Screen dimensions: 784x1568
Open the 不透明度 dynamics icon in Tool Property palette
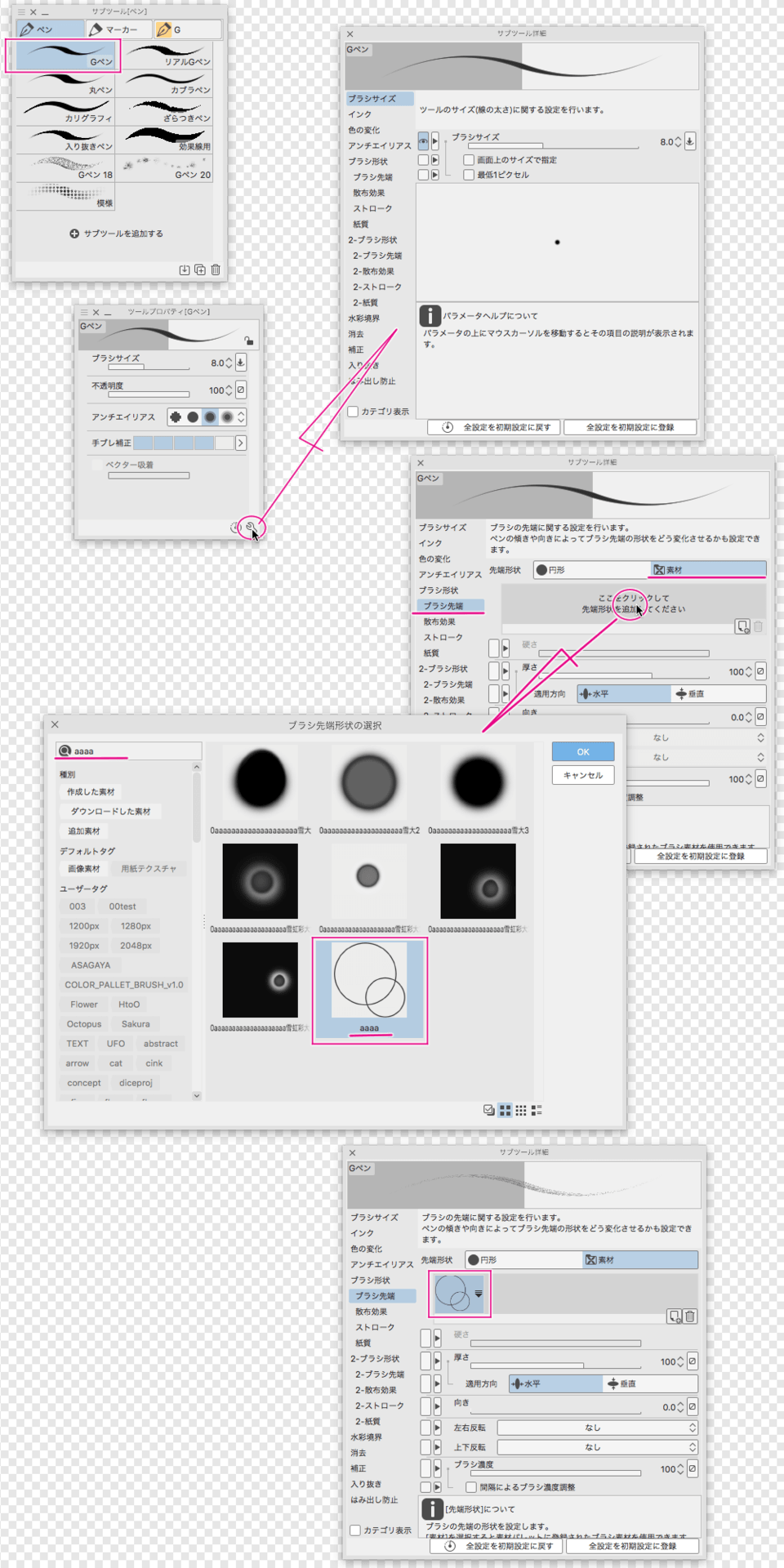[241, 390]
